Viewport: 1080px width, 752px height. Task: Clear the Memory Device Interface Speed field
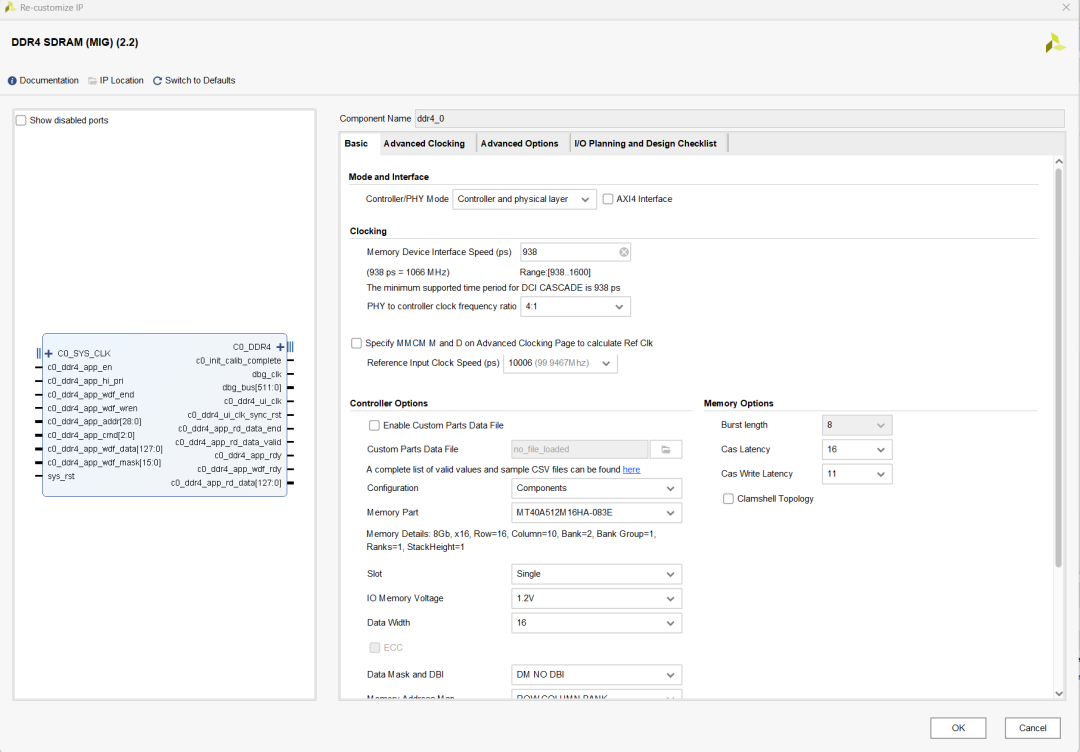point(623,252)
